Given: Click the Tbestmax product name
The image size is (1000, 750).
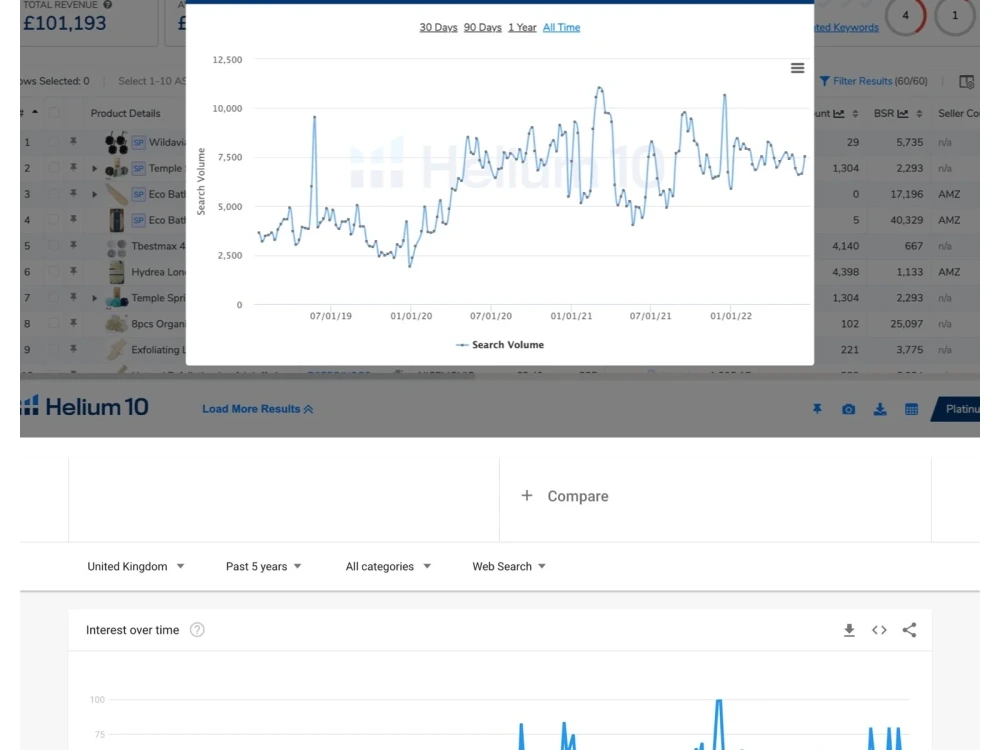Looking at the screenshot, I should point(158,246).
